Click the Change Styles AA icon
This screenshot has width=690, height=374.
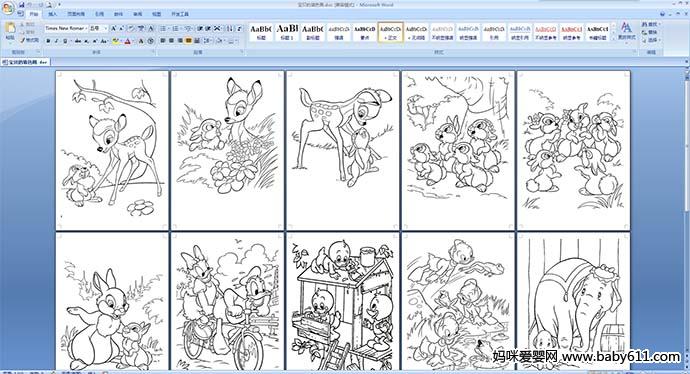coord(626,31)
